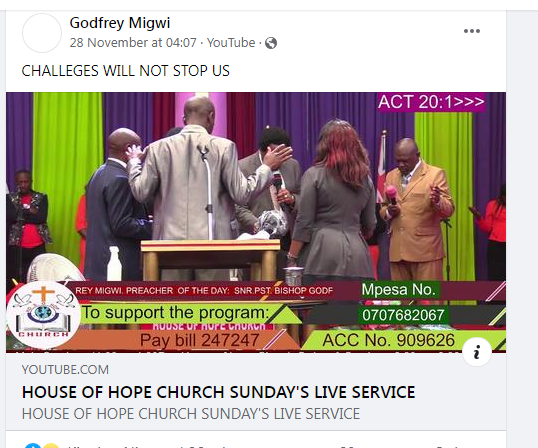This screenshot has height=448, width=538.
Task: Follow the YouTube source link in the post header
Action: click(x=231, y=43)
